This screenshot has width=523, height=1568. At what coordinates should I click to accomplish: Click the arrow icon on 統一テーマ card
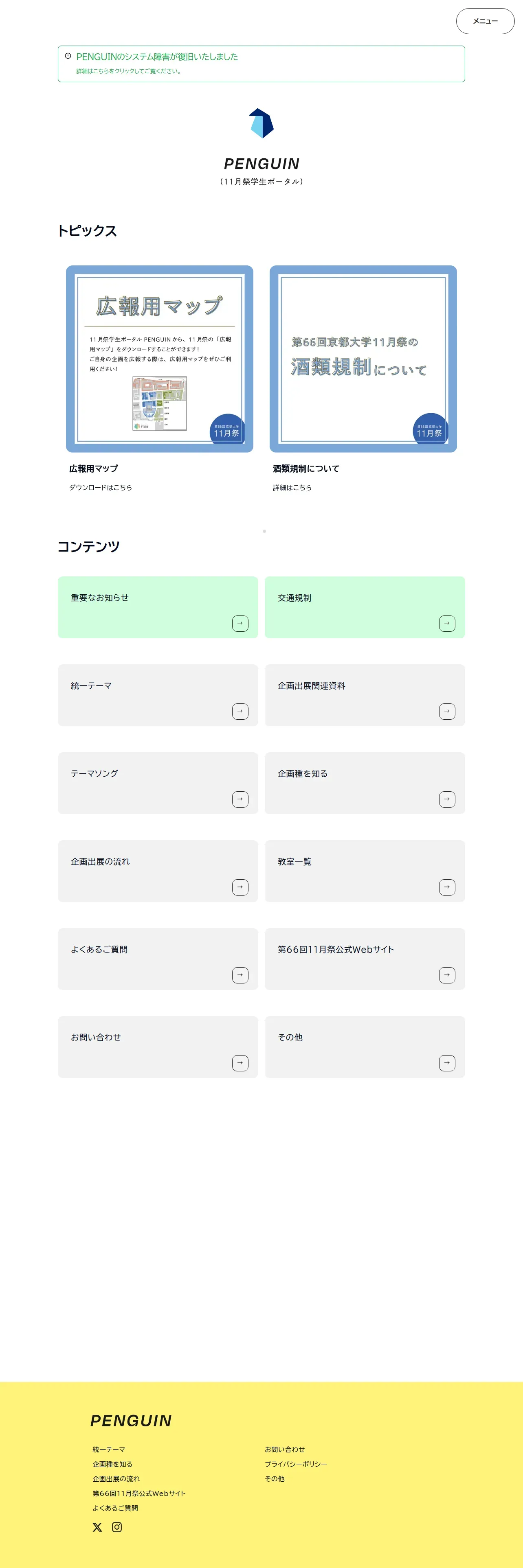(240, 711)
